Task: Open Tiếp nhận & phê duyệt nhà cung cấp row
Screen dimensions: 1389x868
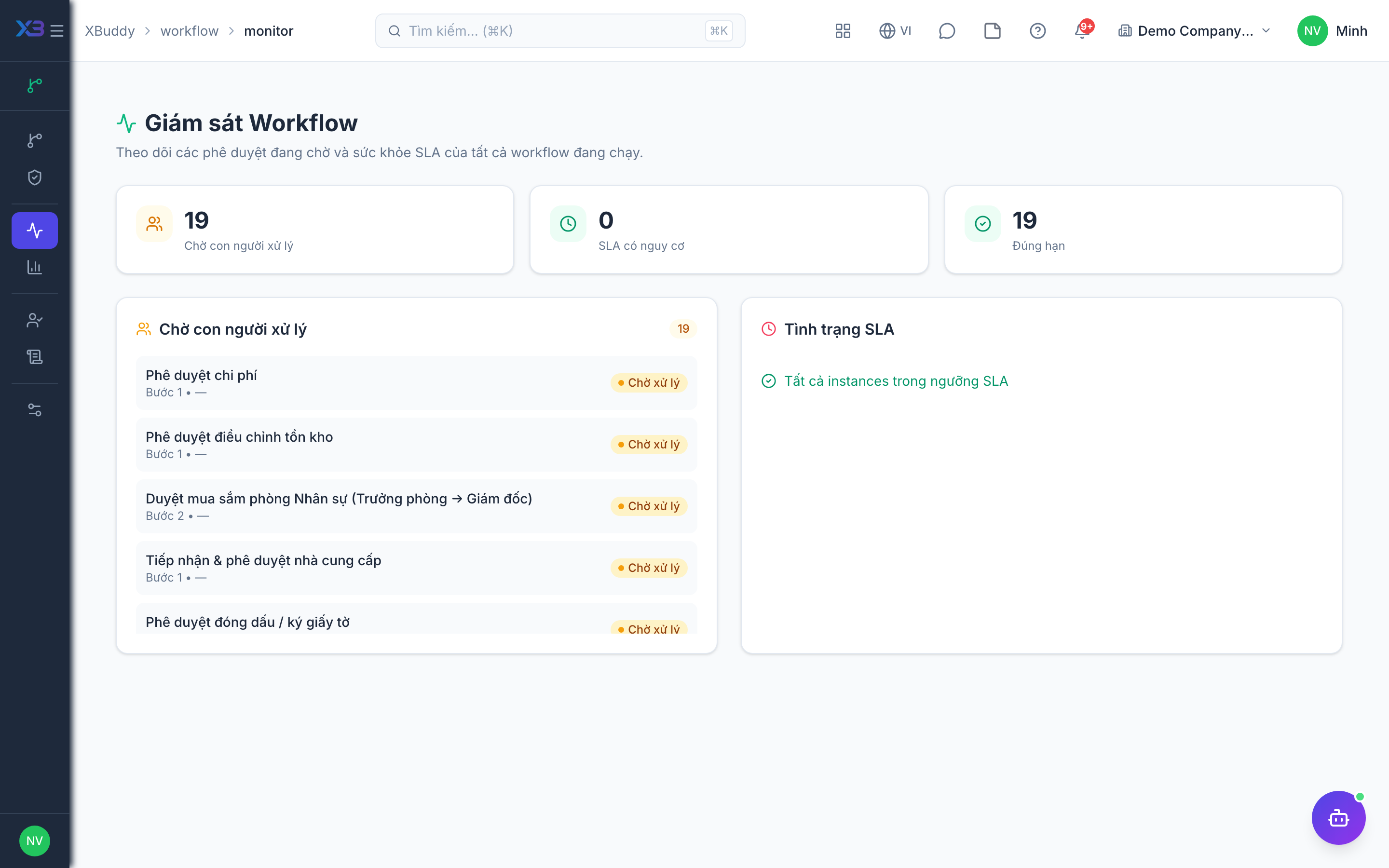Action: pos(416,568)
